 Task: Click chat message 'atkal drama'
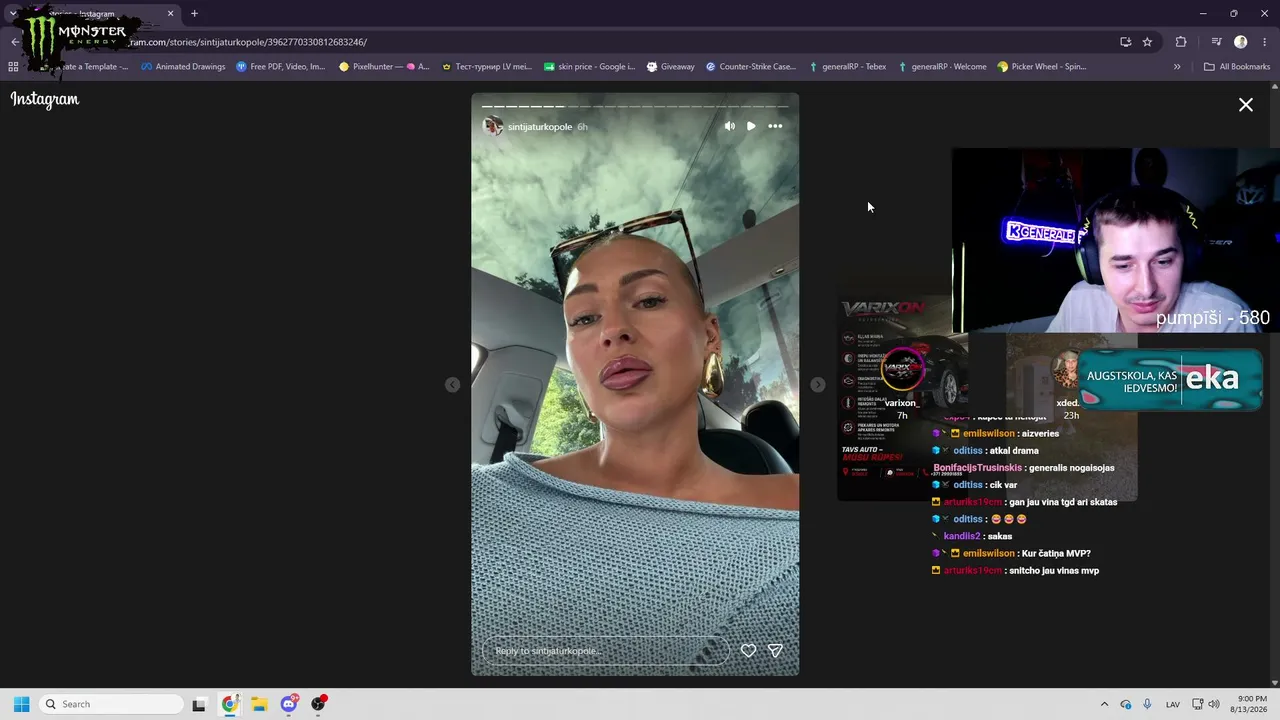[1014, 451]
